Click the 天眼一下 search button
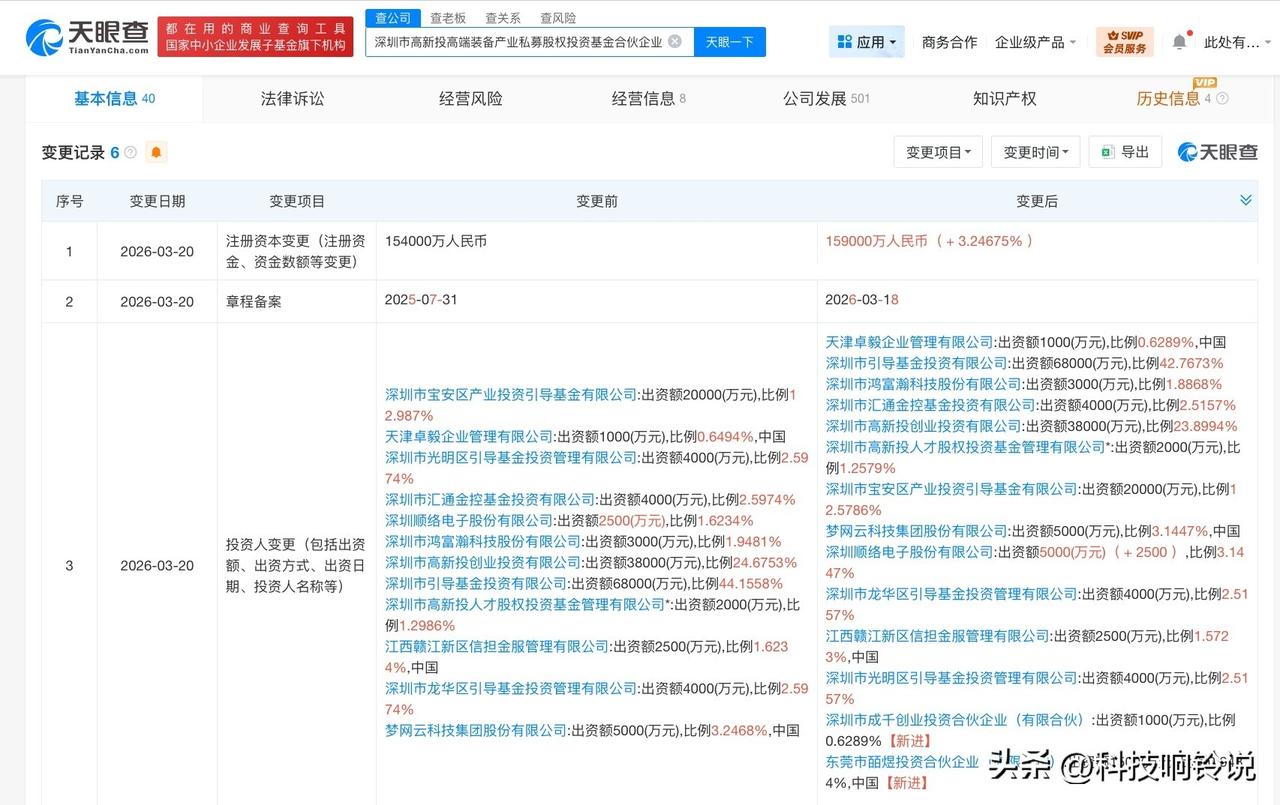The width and height of the screenshot is (1280, 805). pos(730,42)
